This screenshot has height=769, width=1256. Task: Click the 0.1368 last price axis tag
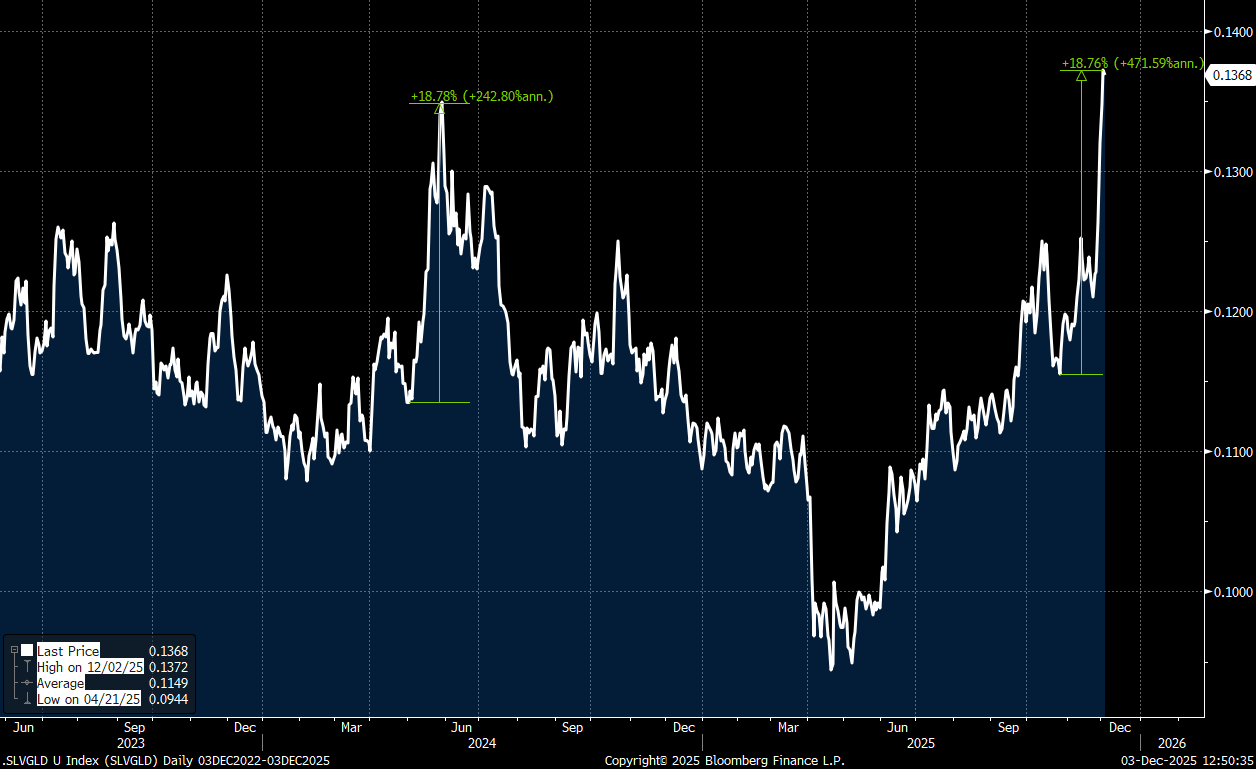1231,75
